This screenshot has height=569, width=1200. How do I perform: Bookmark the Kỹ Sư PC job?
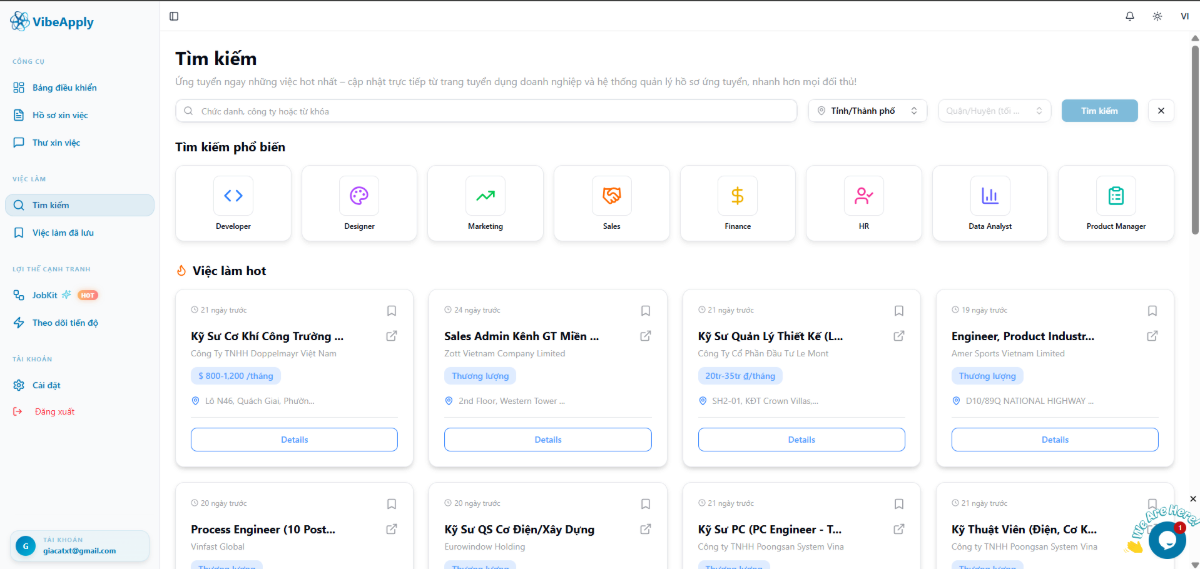click(x=899, y=504)
